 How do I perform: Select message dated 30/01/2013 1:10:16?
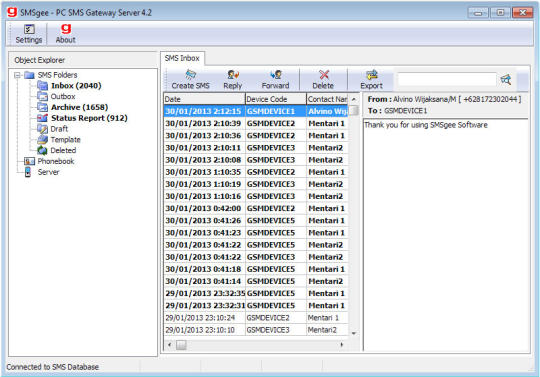[x=256, y=196]
